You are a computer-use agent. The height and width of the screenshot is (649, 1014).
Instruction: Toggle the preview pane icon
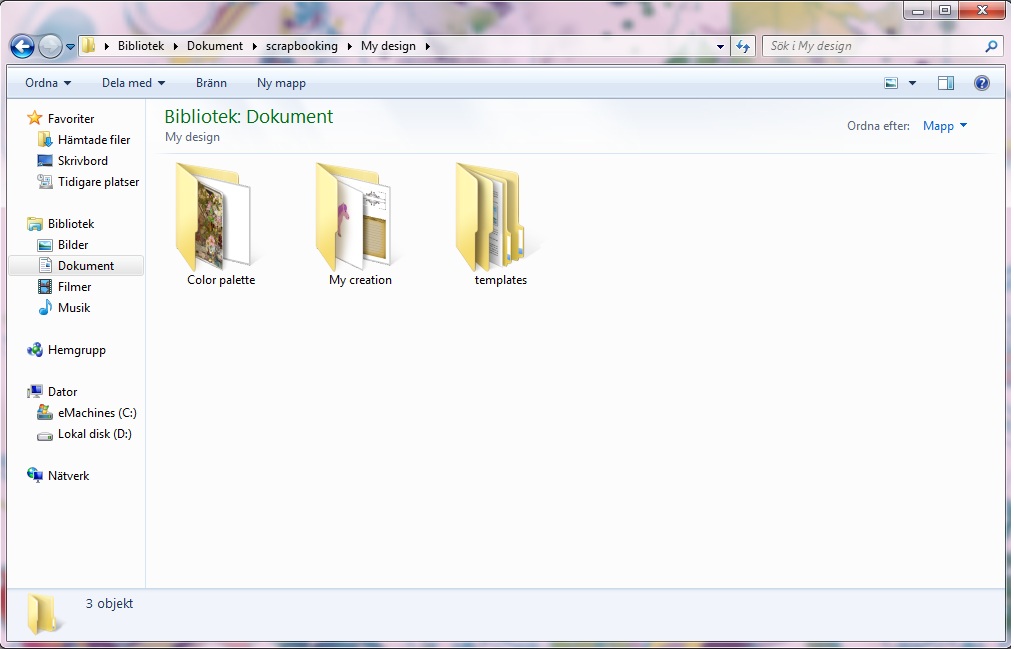point(945,83)
